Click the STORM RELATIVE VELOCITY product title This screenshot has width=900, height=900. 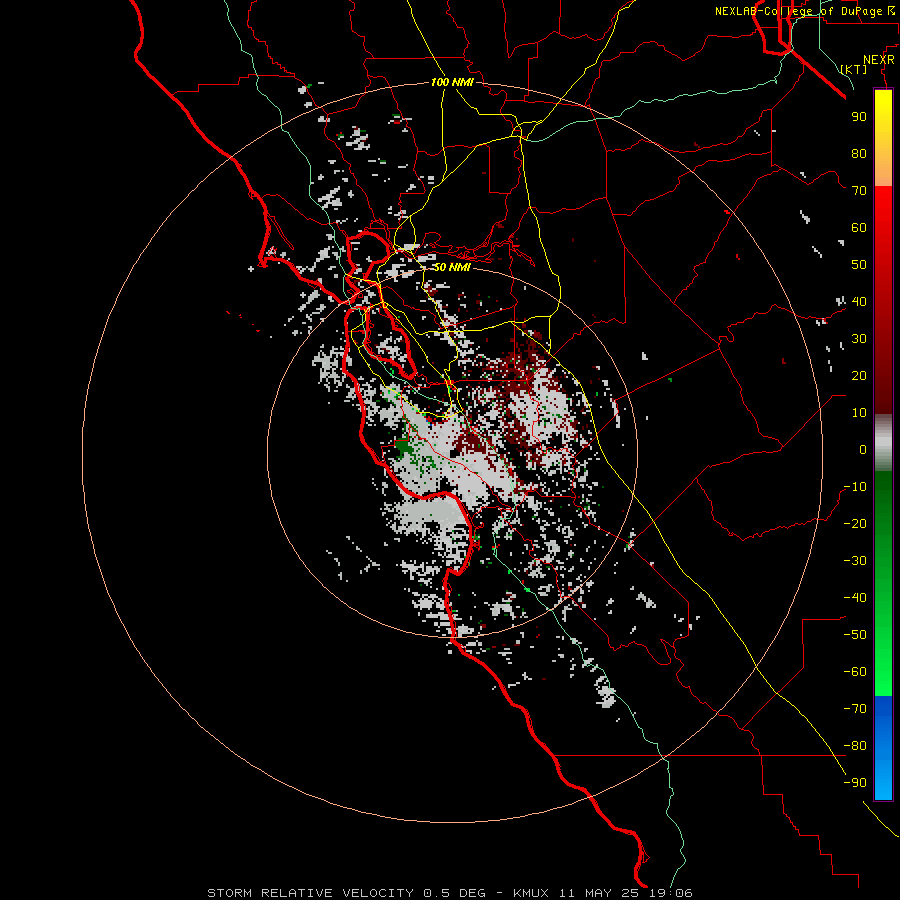click(311, 893)
